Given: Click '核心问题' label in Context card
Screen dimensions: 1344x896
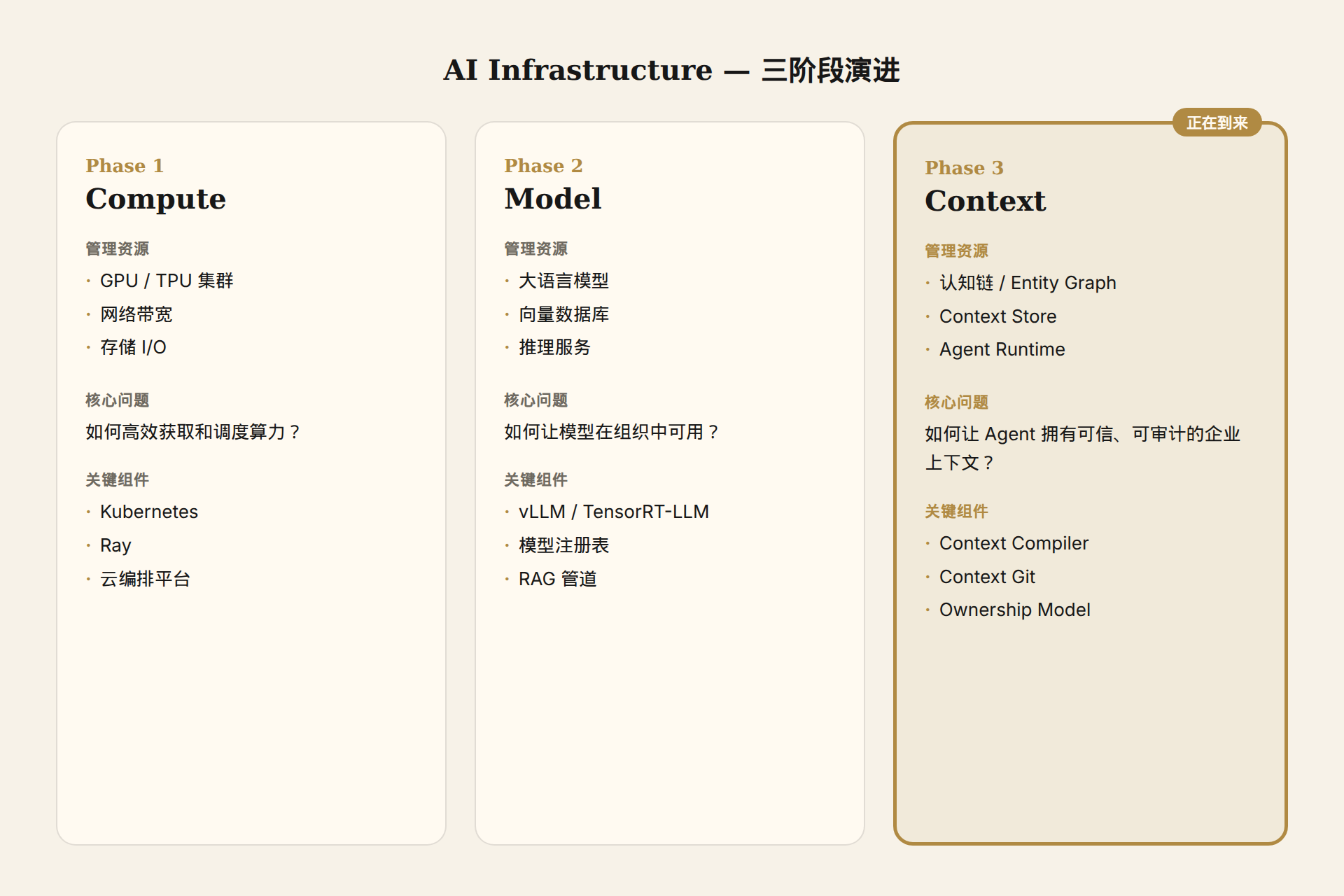Looking at the screenshot, I should (x=956, y=402).
